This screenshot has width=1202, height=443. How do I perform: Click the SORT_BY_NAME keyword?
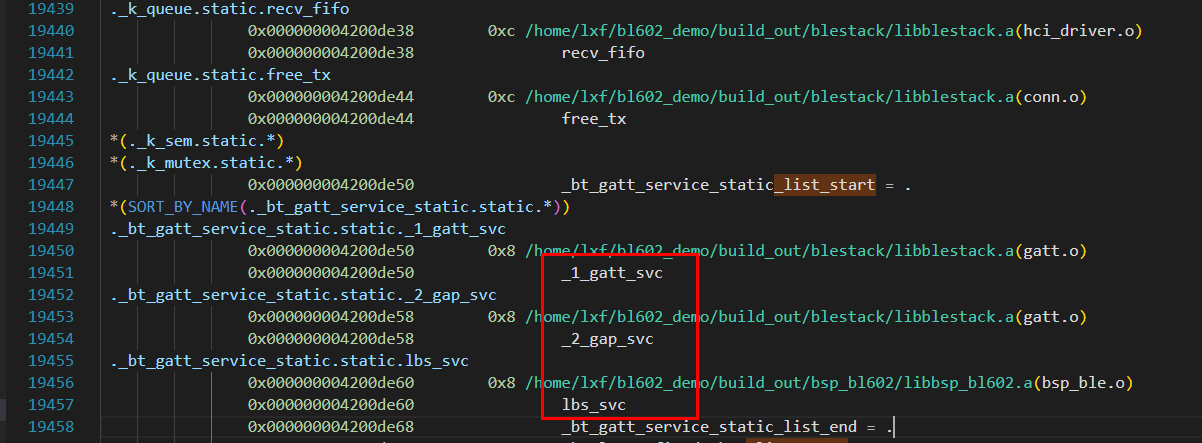pos(183,207)
